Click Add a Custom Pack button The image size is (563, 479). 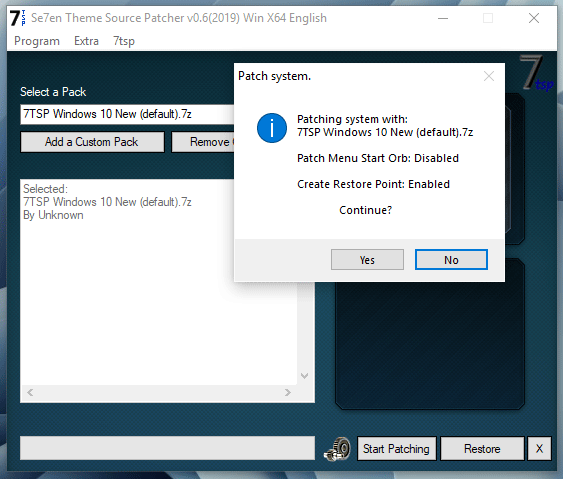coord(92,142)
